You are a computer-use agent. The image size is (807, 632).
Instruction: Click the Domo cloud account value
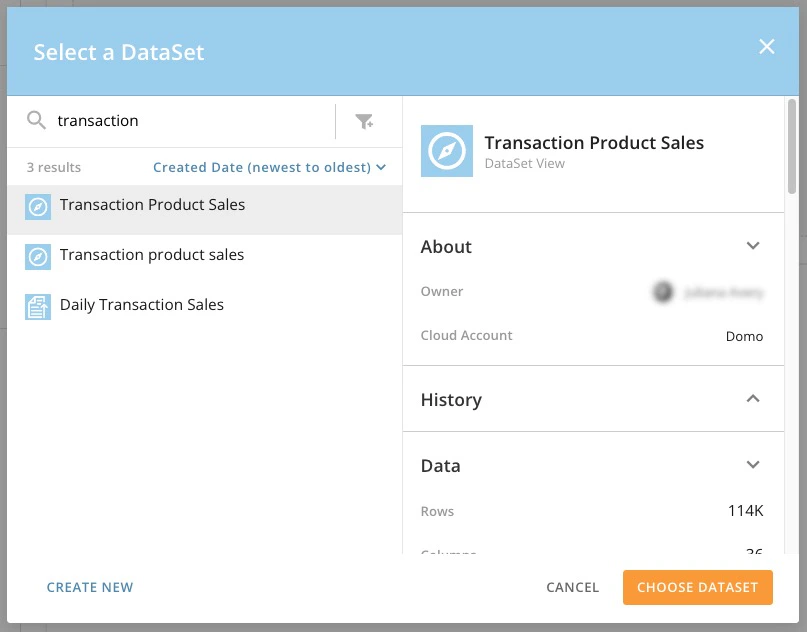coord(744,337)
